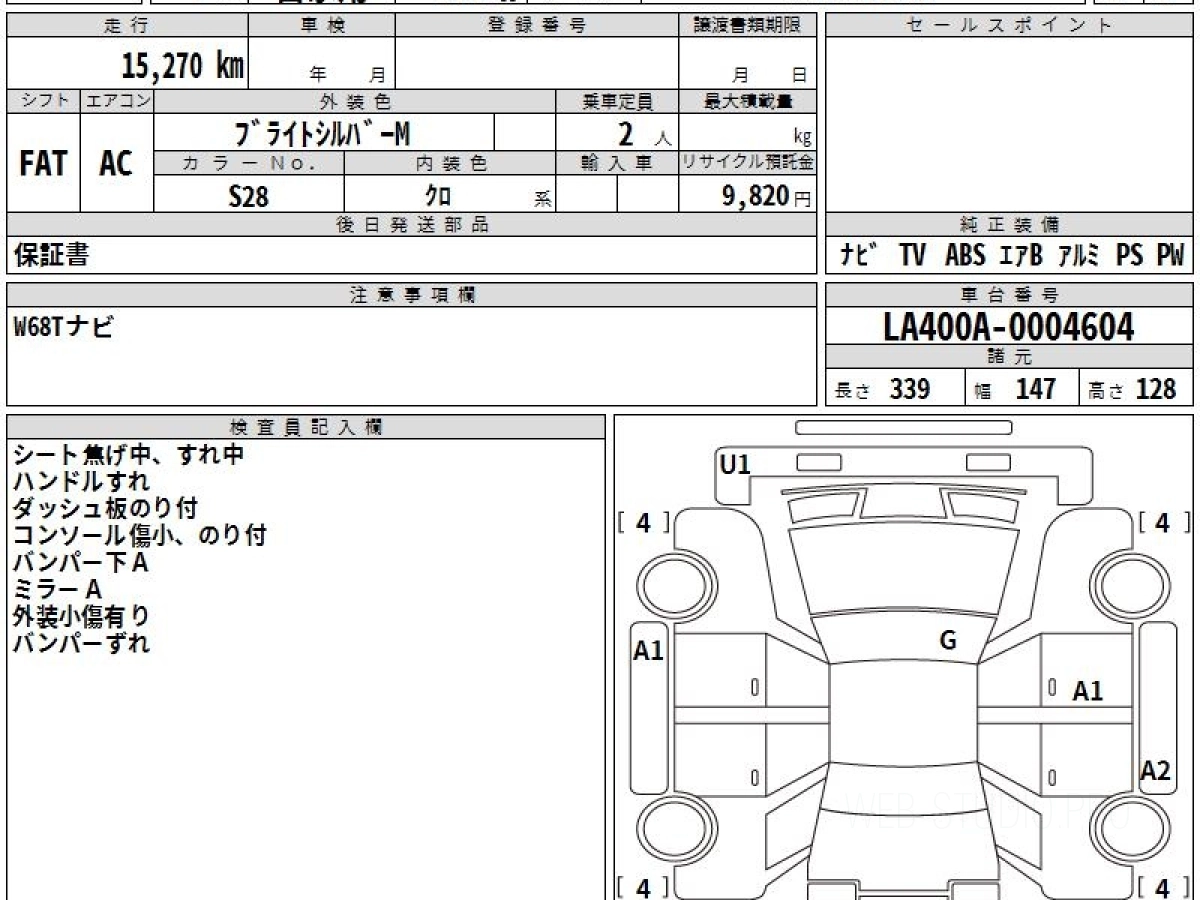The width and height of the screenshot is (1200, 900).
Task: Click the 輸入車 header
Action: 617,163
